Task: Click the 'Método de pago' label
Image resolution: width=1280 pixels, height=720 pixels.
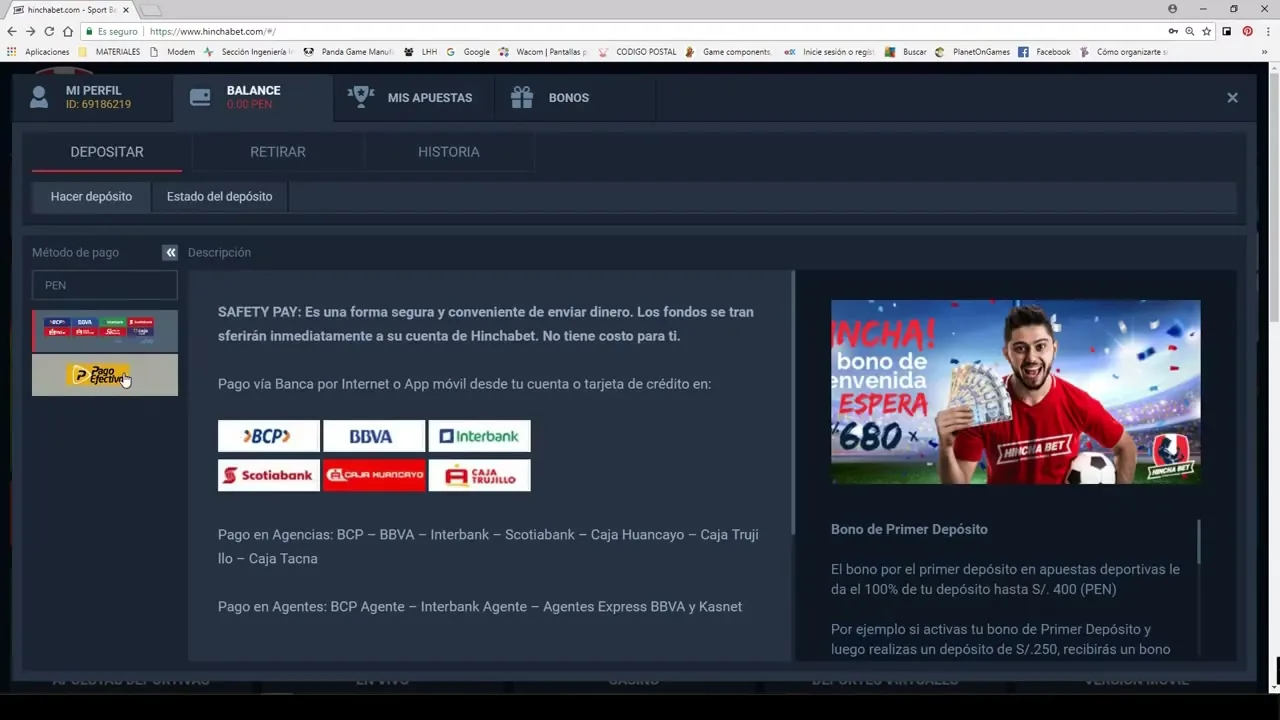Action: [x=75, y=252]
